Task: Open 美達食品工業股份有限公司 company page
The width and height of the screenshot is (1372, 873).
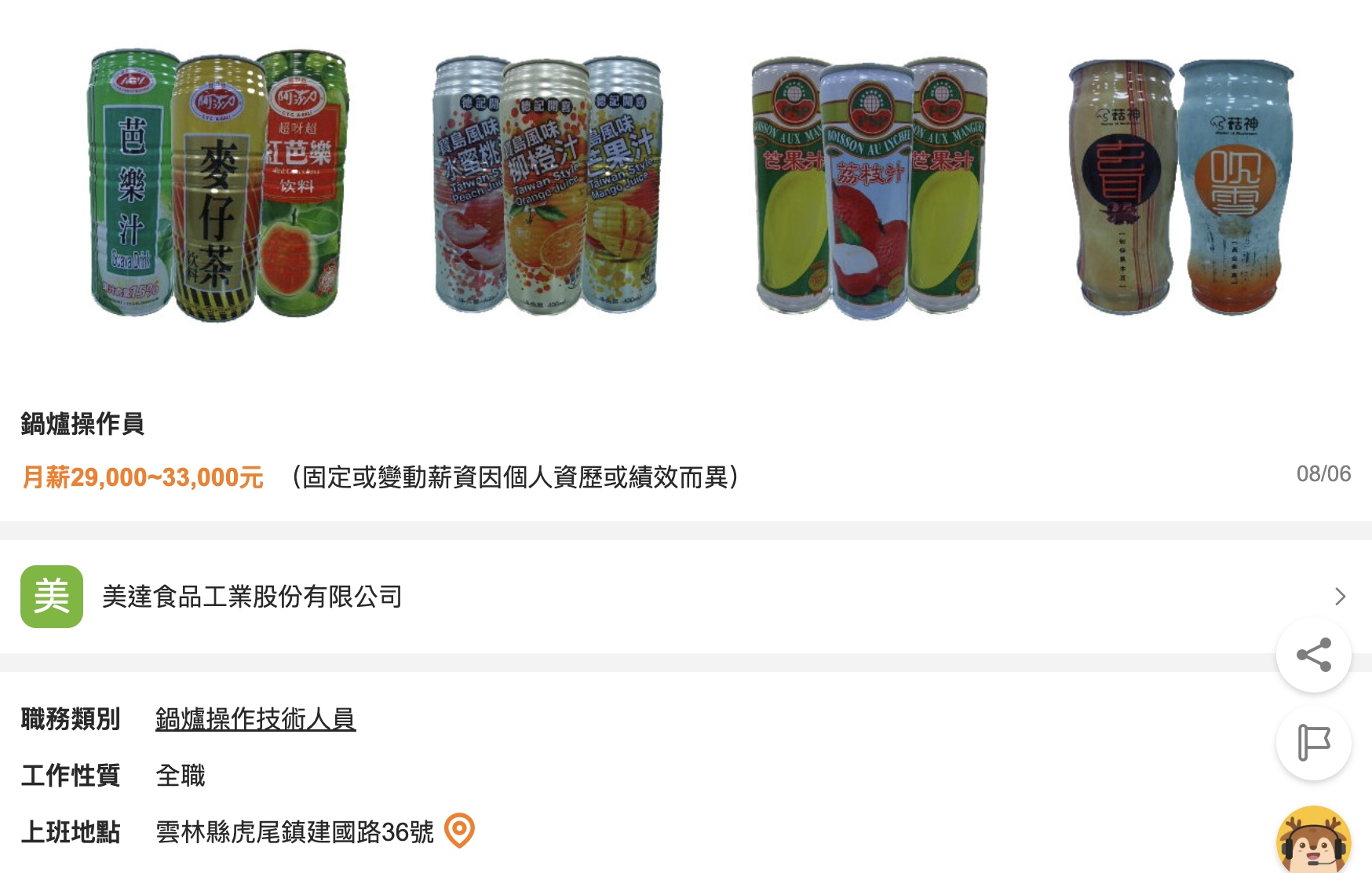Action: pyautogui.click(x=252, y=597)
